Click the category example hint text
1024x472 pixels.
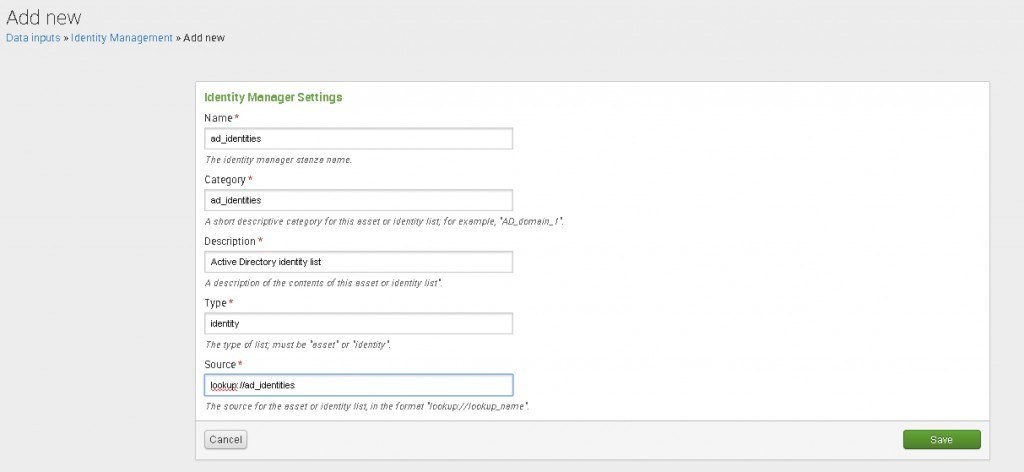(384, 221)
